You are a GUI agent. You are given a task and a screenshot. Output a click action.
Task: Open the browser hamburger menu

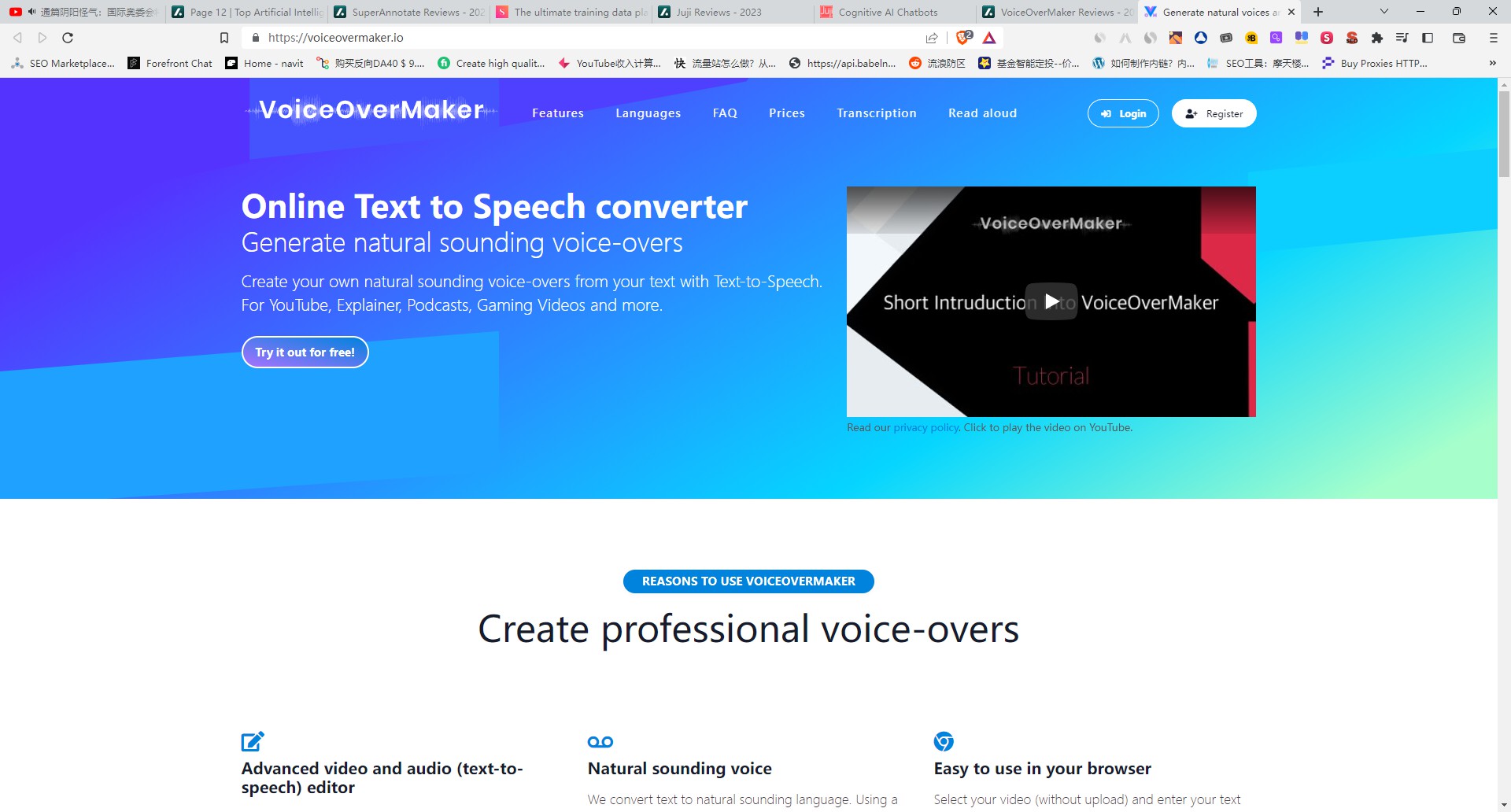(x=1493, y=38)
